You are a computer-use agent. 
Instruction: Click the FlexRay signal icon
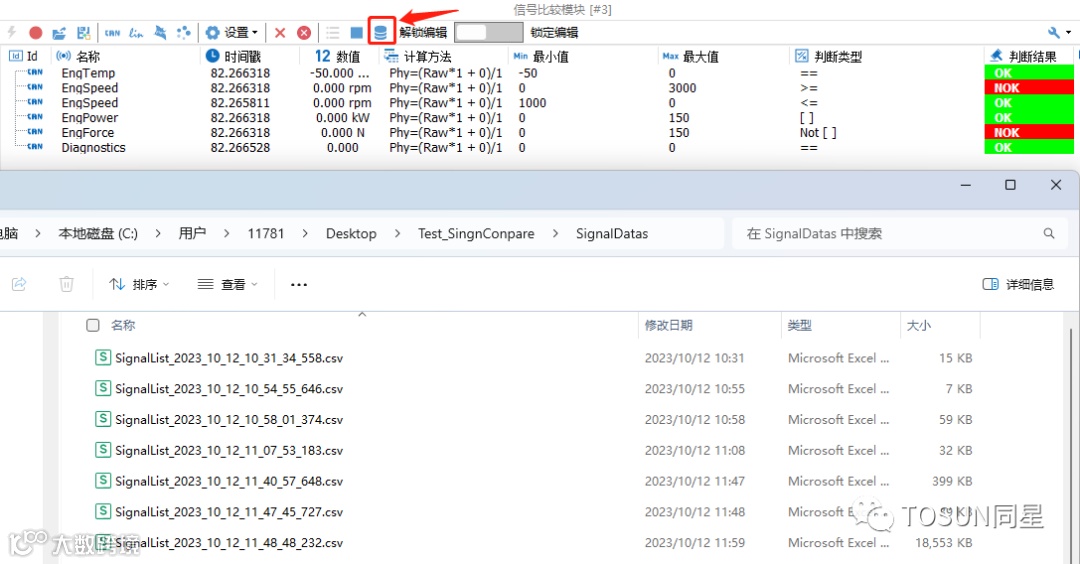[x=160, y=32]
